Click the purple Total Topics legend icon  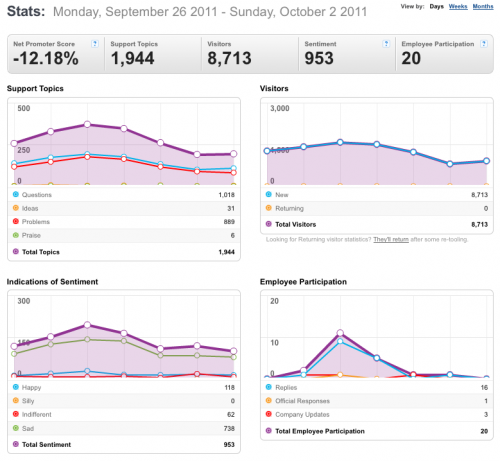pyautogui.click(x=16, y=251)
